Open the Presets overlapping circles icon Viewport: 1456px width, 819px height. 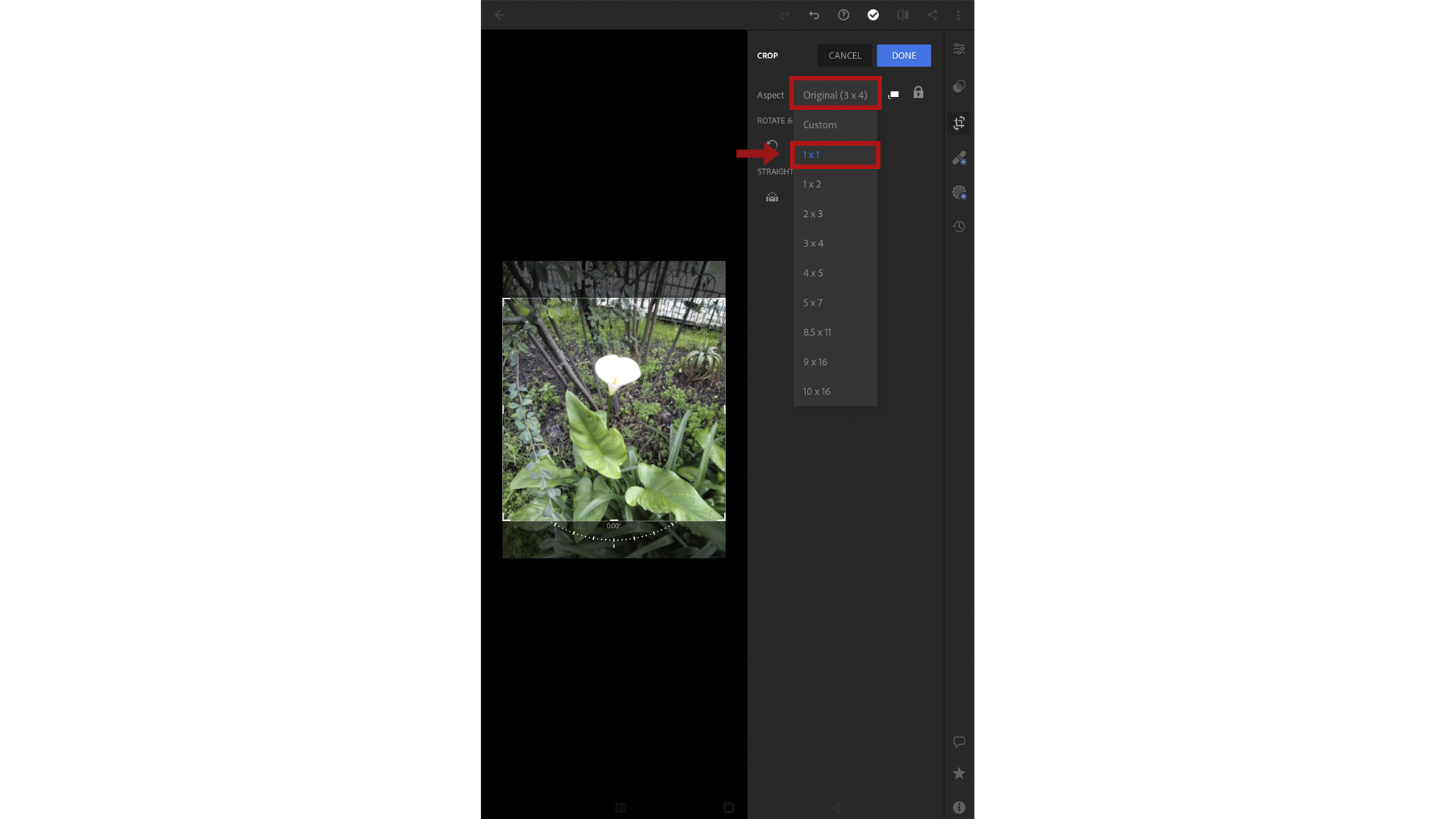(959, 86)
